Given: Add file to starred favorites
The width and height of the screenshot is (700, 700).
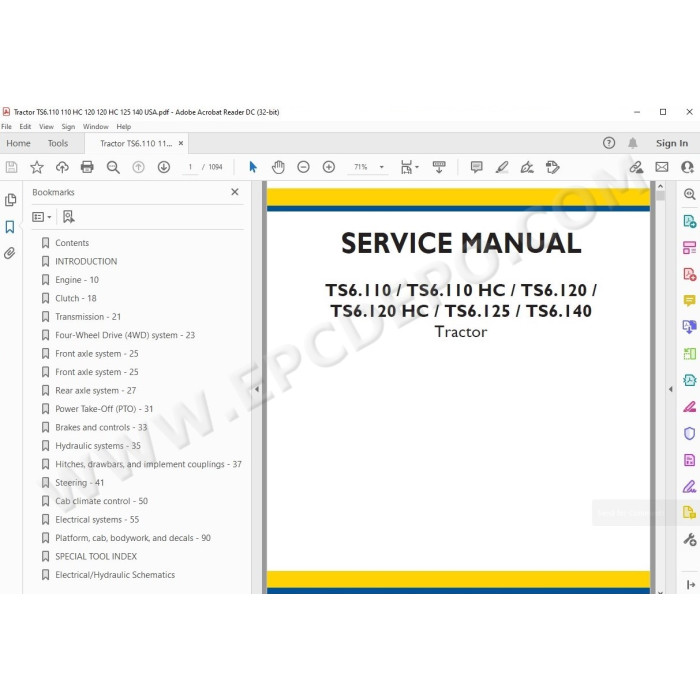Looking at the screenshot, I should (x=37, y=167).
